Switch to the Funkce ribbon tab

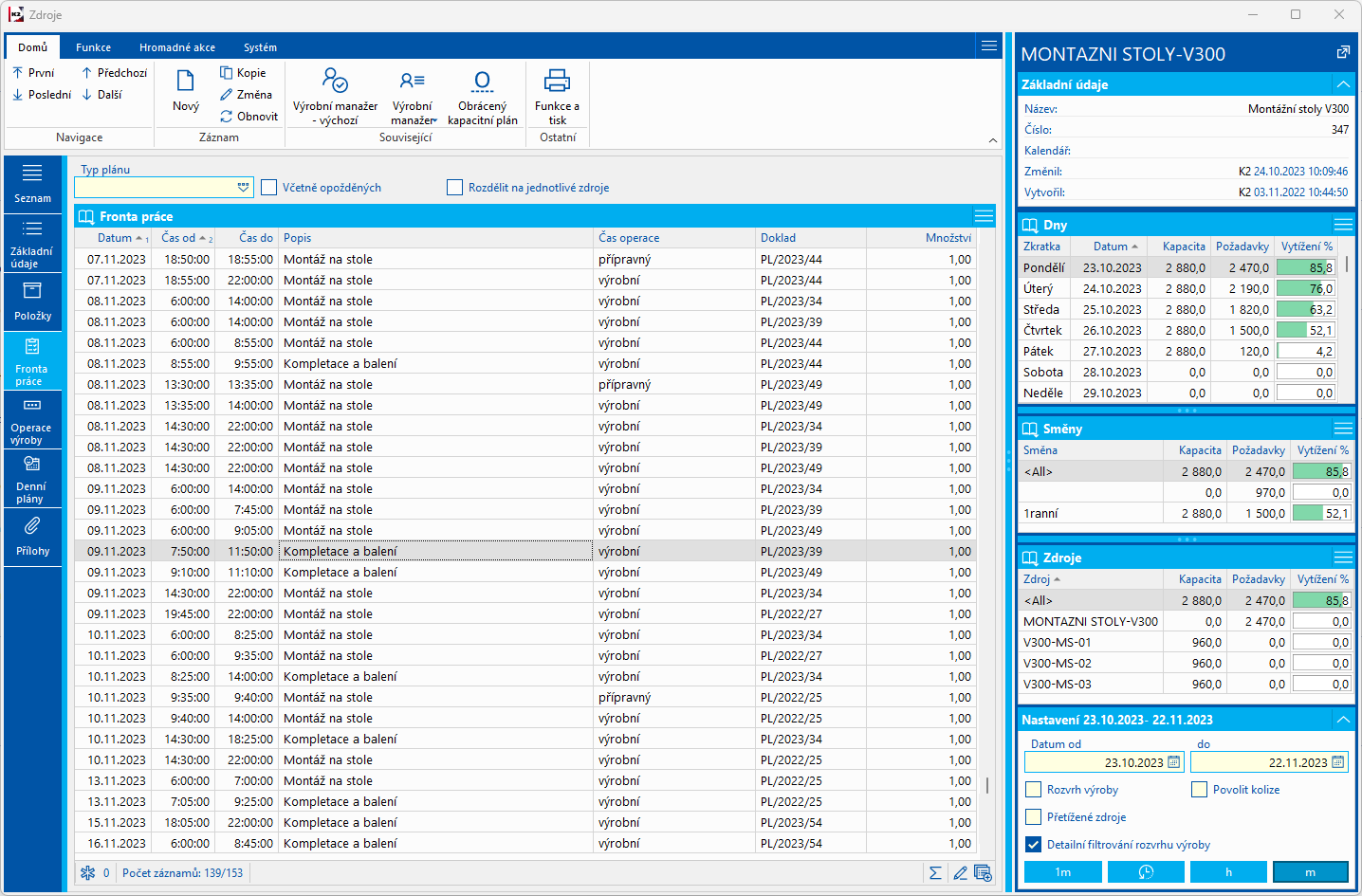[93, 47]
